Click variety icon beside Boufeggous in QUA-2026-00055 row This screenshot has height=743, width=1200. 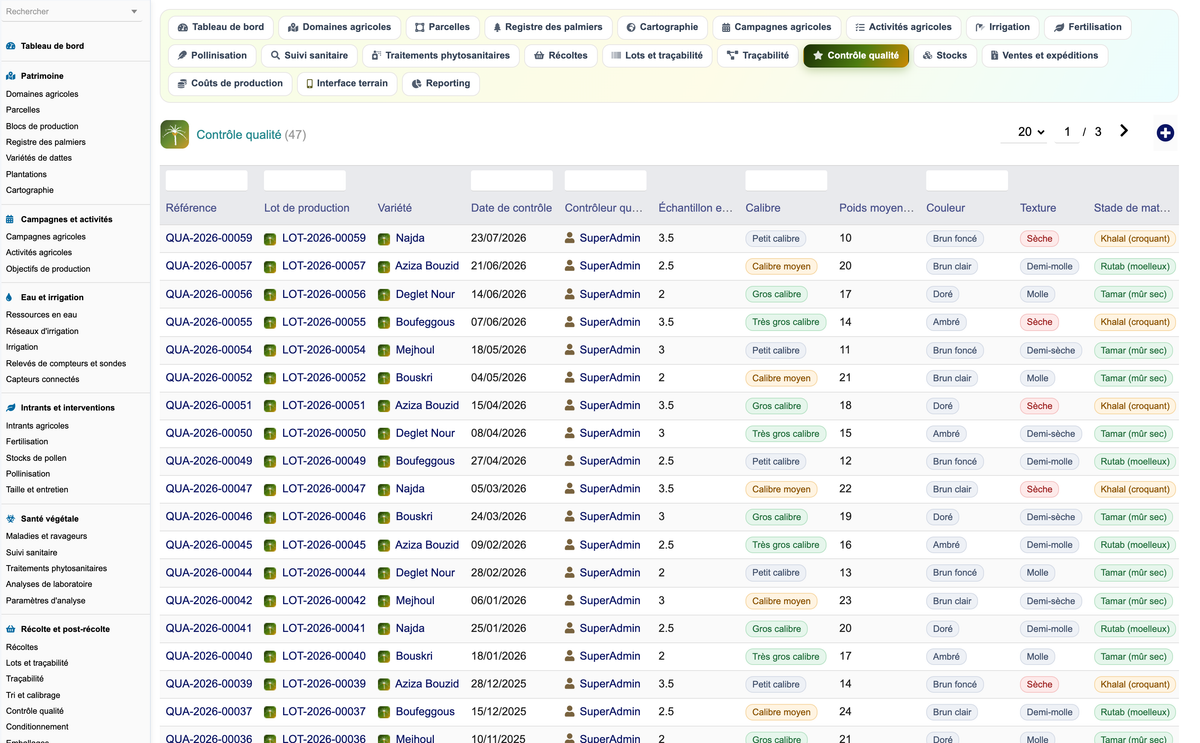pyautogui.click(x=384, y=323)
